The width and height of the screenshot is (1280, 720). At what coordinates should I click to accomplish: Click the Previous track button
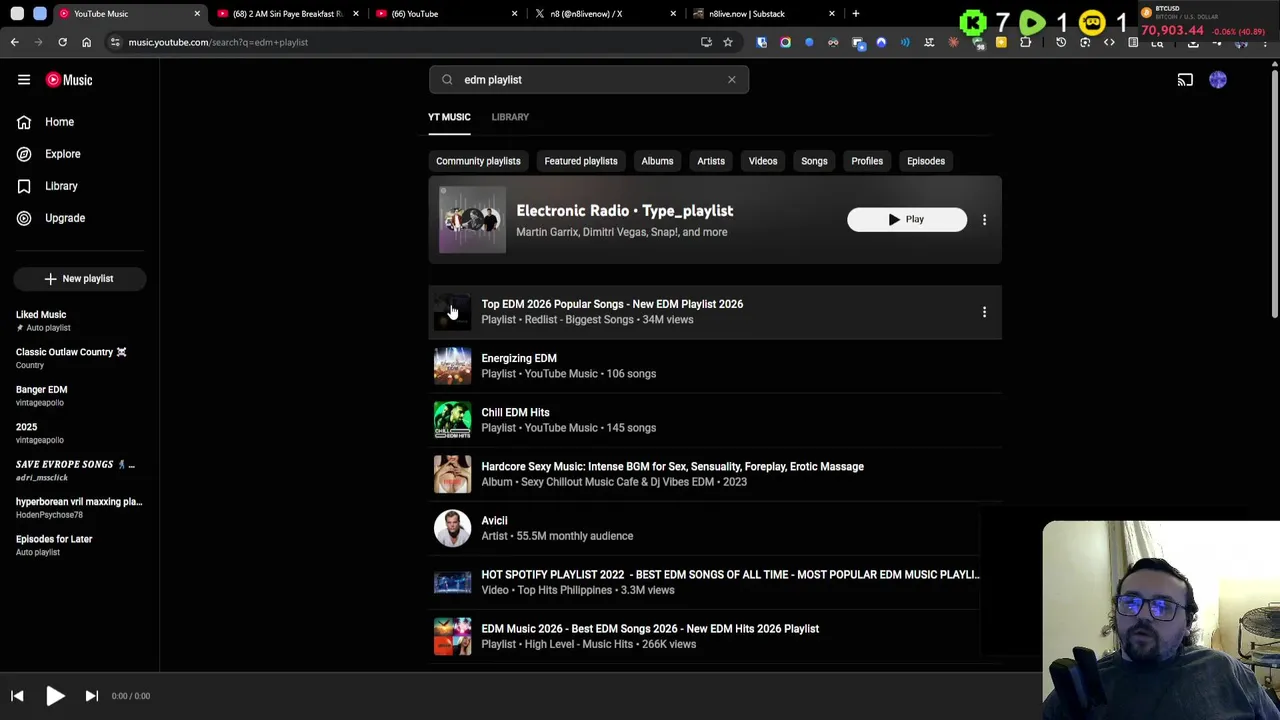click(17, 696)
